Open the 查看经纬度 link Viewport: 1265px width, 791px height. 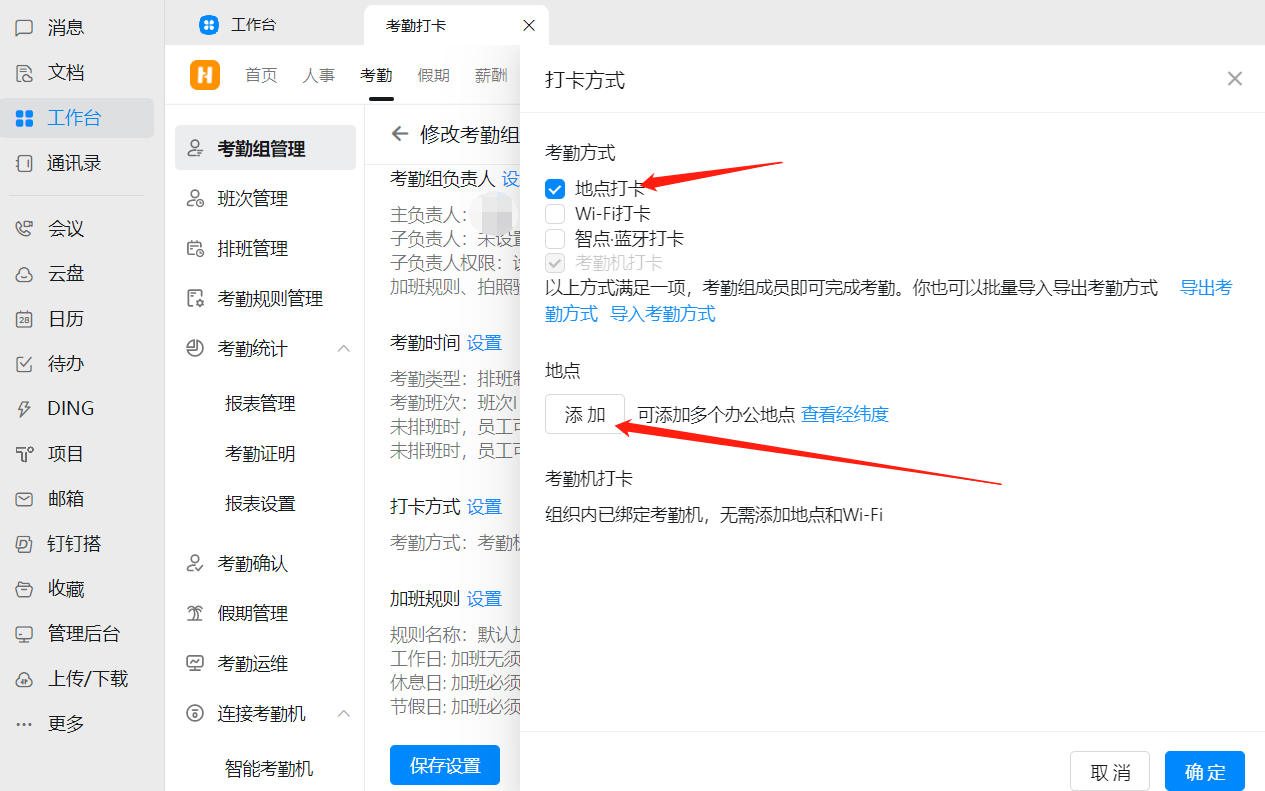click(844, 414)
